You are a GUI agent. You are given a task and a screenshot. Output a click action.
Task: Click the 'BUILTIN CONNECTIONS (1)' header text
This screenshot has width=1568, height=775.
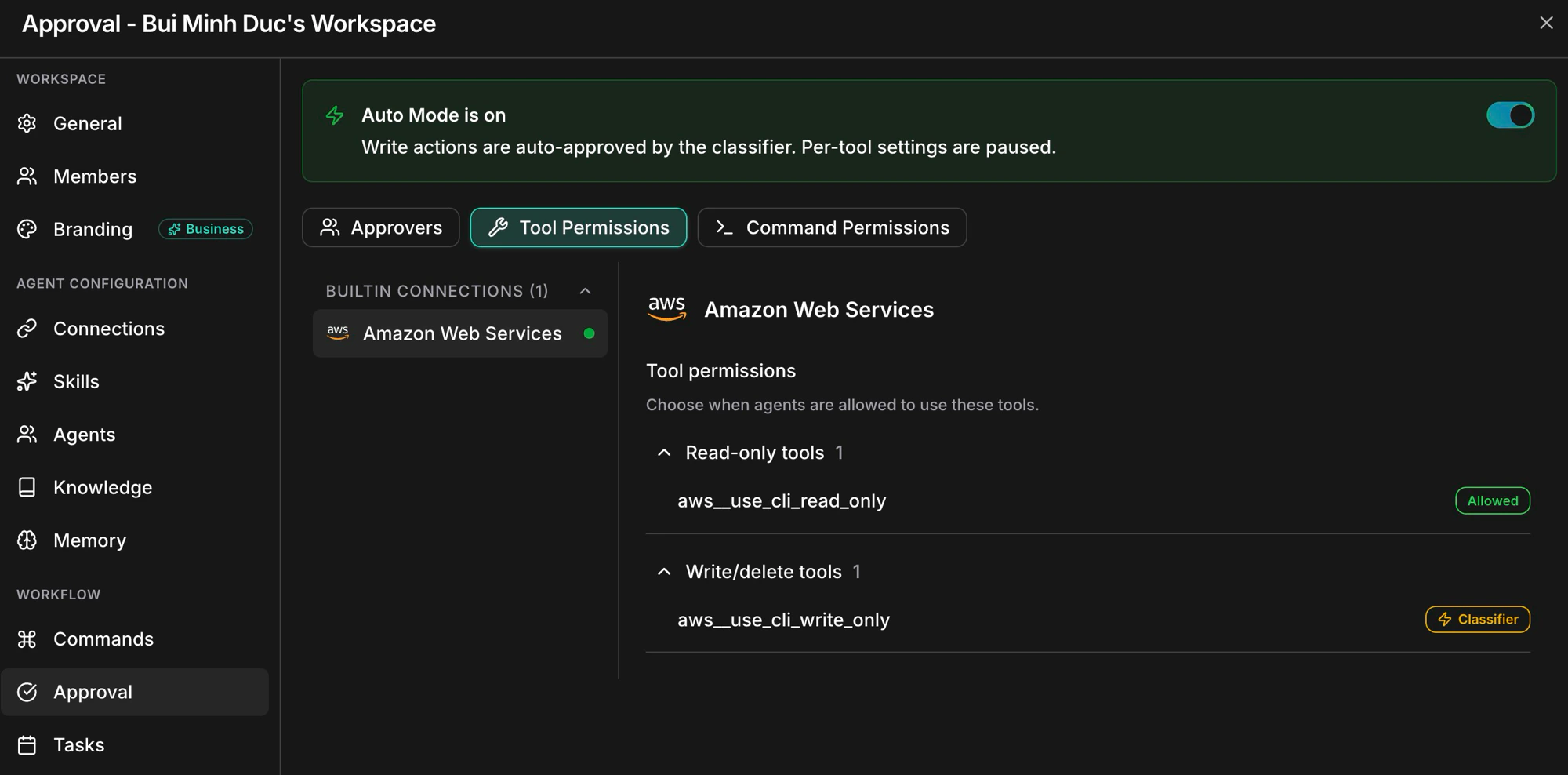pos(437,291)
